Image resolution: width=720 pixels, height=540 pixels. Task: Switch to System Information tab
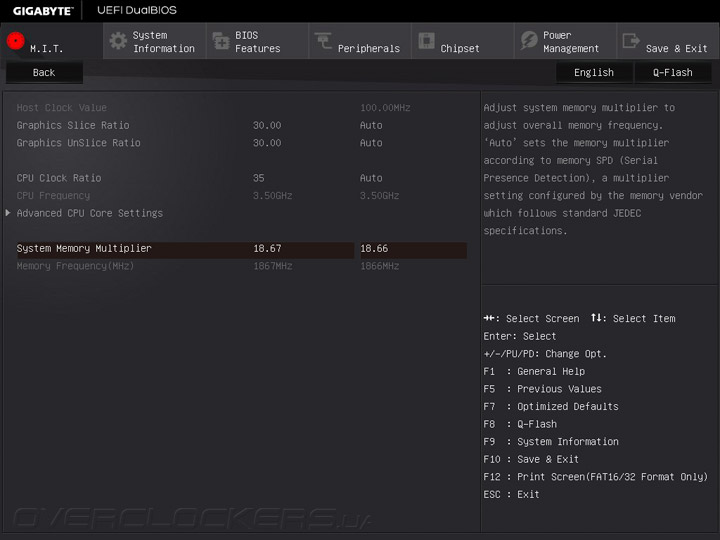154,41
